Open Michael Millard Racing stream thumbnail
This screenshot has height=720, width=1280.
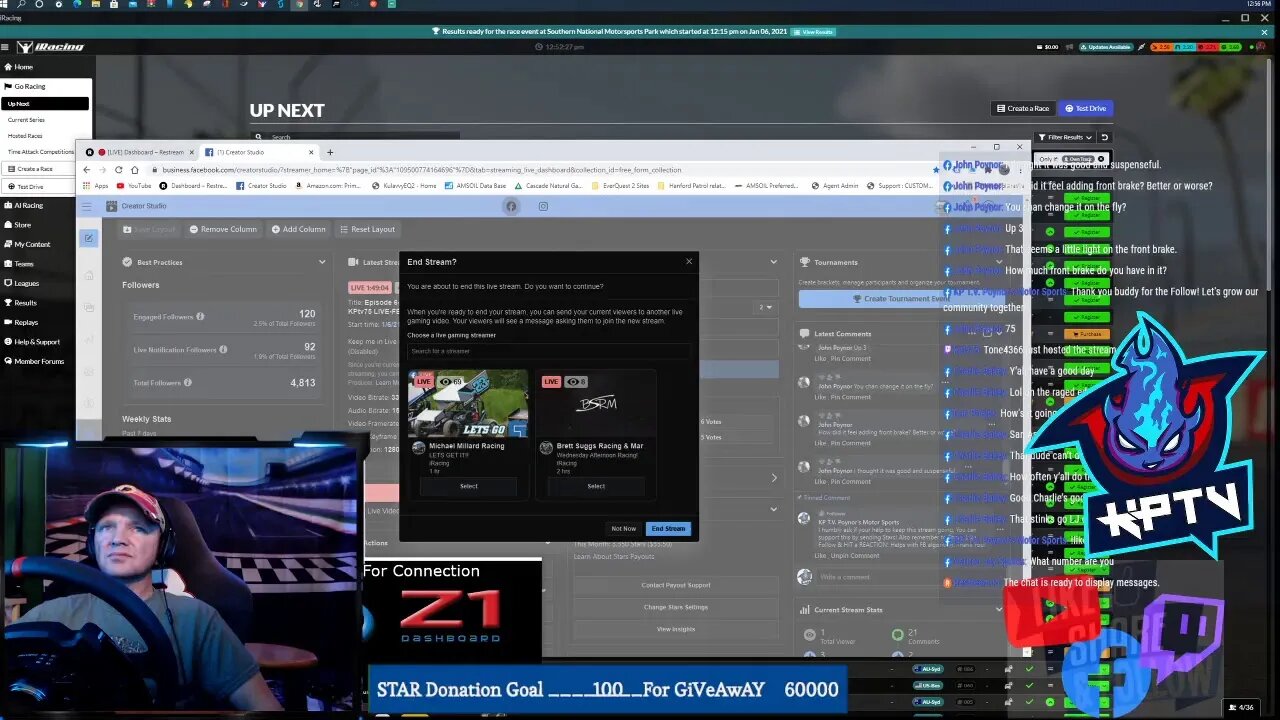468,403
